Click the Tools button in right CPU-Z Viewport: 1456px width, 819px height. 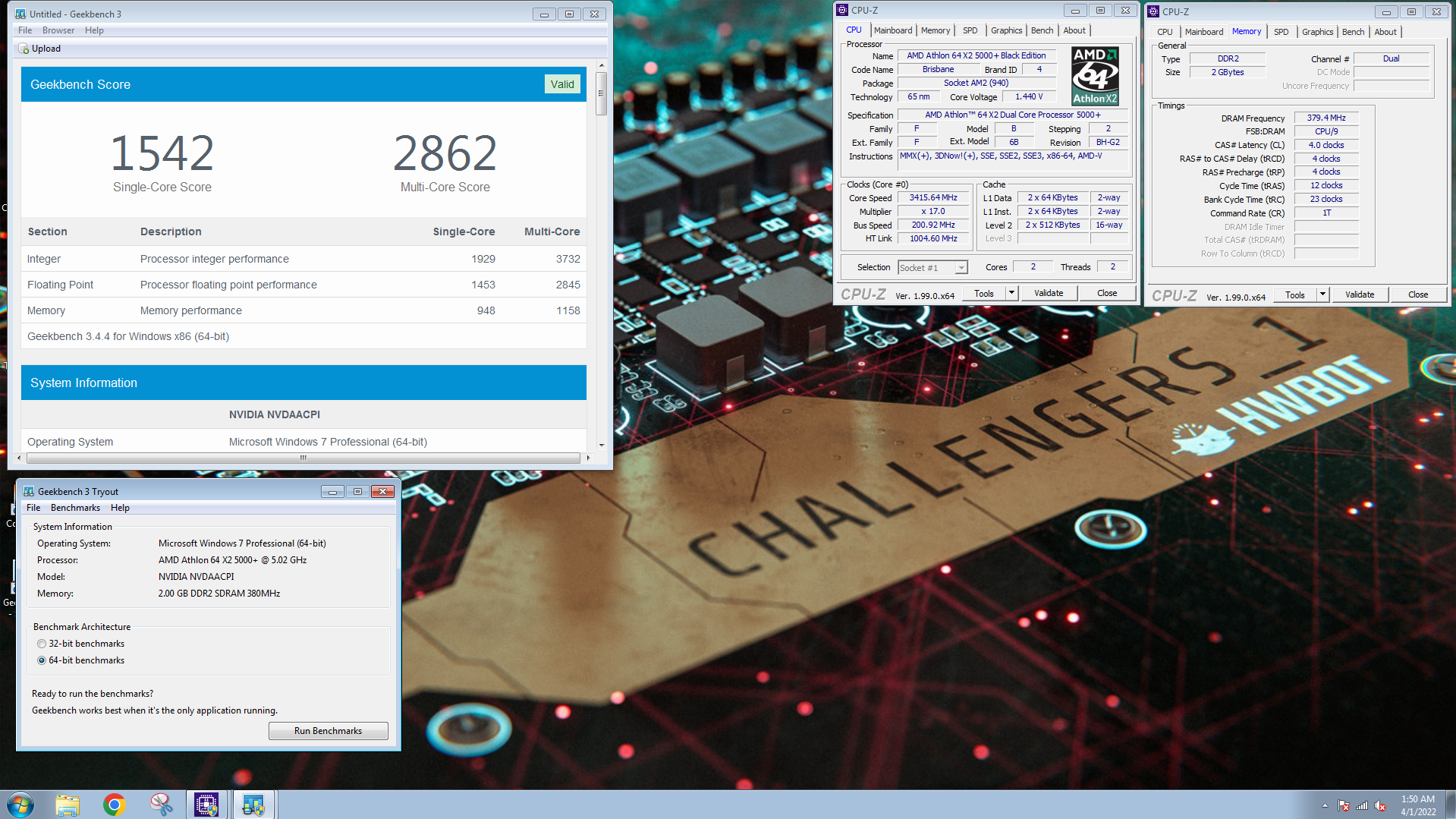1295,295
